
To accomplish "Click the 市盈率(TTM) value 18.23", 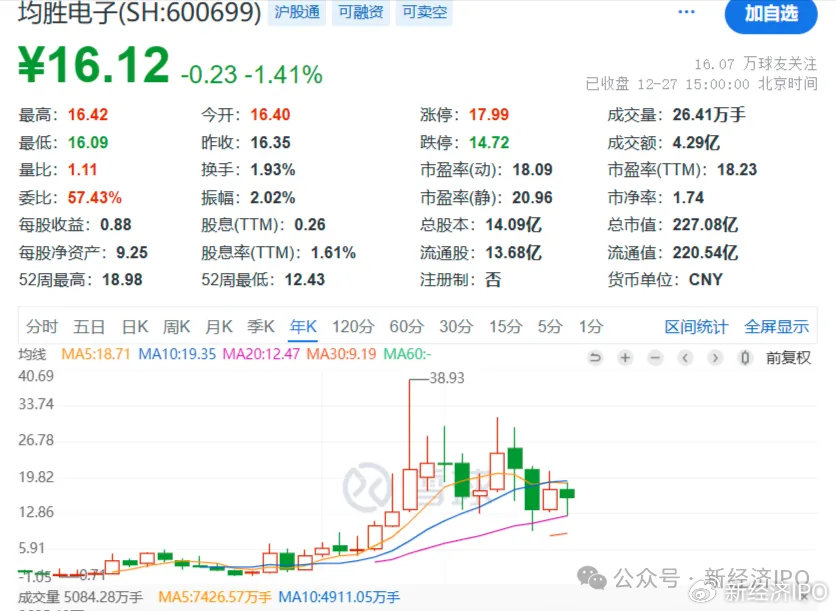I will (737, 170).
